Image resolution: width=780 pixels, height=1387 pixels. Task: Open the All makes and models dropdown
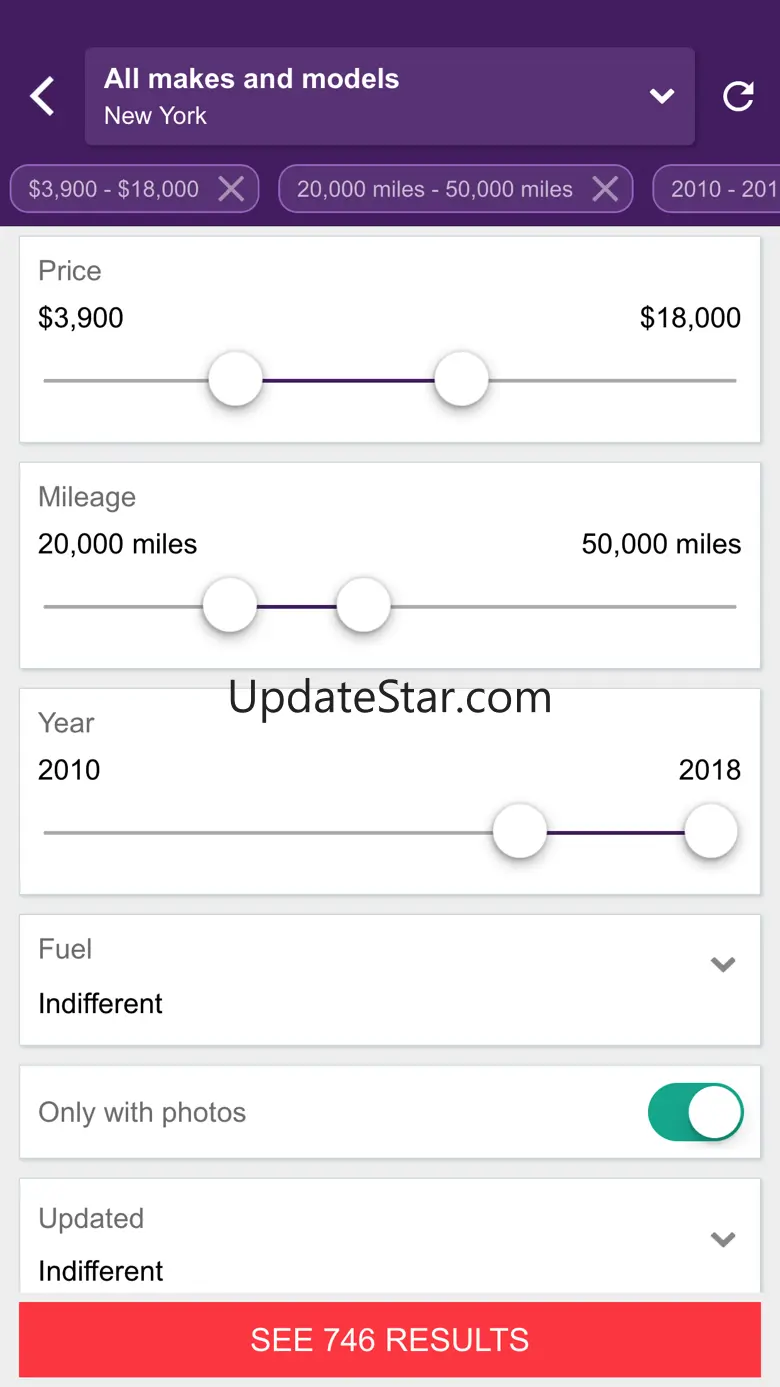click(x=389, y=96)
